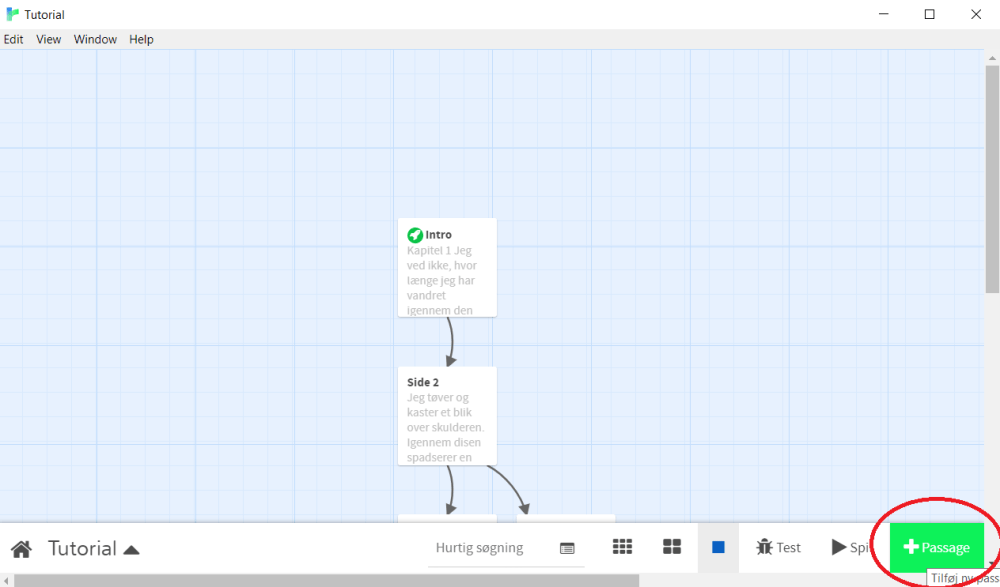This screenshot has height=587, width=1000.
Task: Open the Help menu
Action: tap(141, 39)
